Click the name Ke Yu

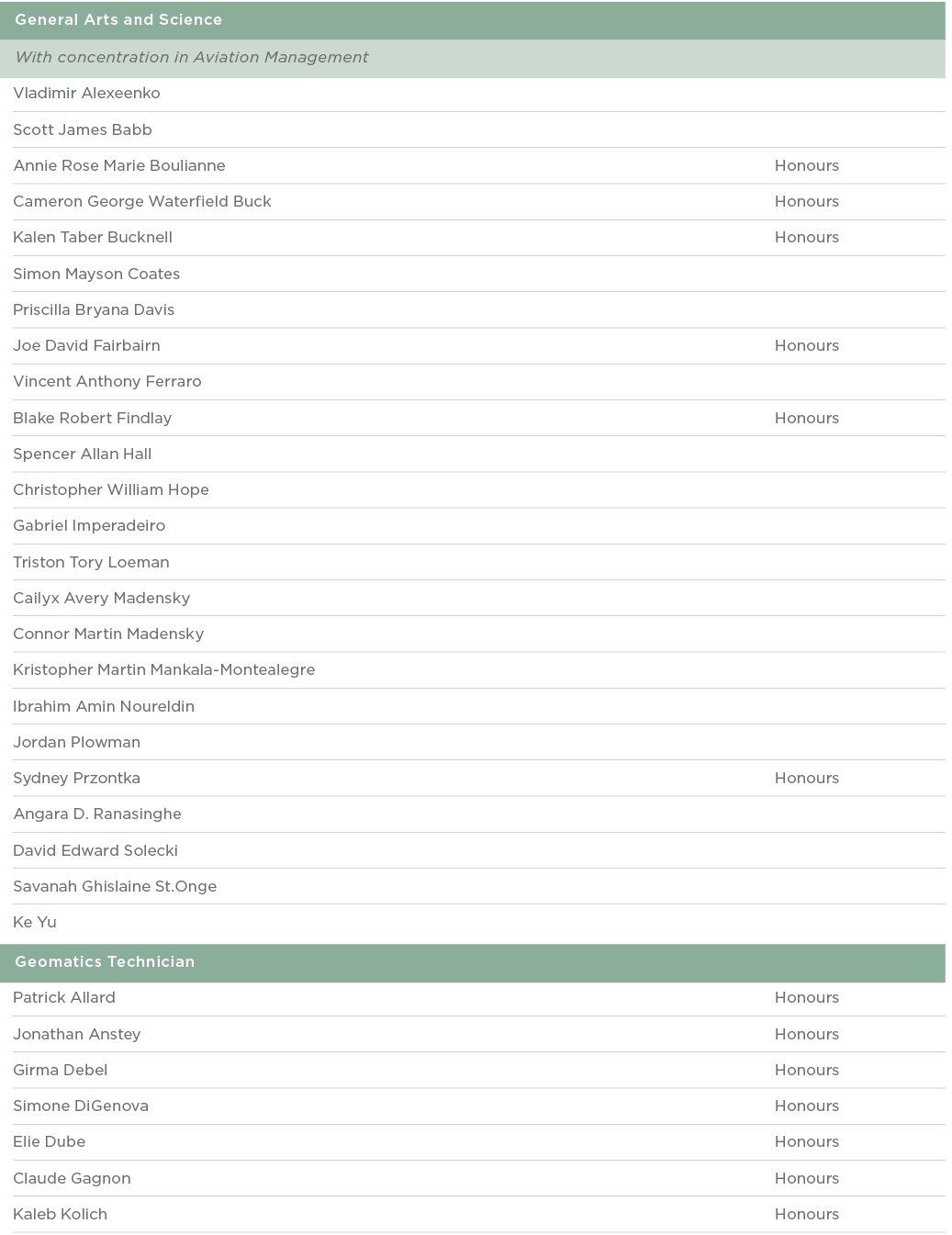point(35,922)
